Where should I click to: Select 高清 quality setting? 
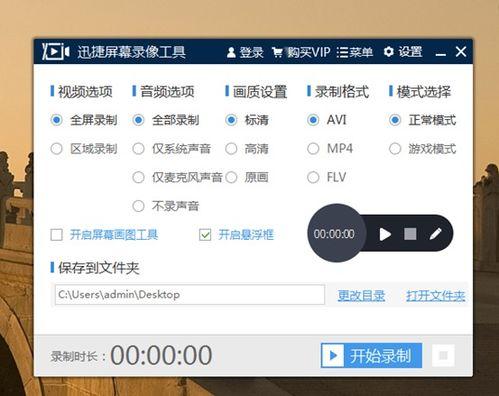pyautogui.click(x=247, y=149)
